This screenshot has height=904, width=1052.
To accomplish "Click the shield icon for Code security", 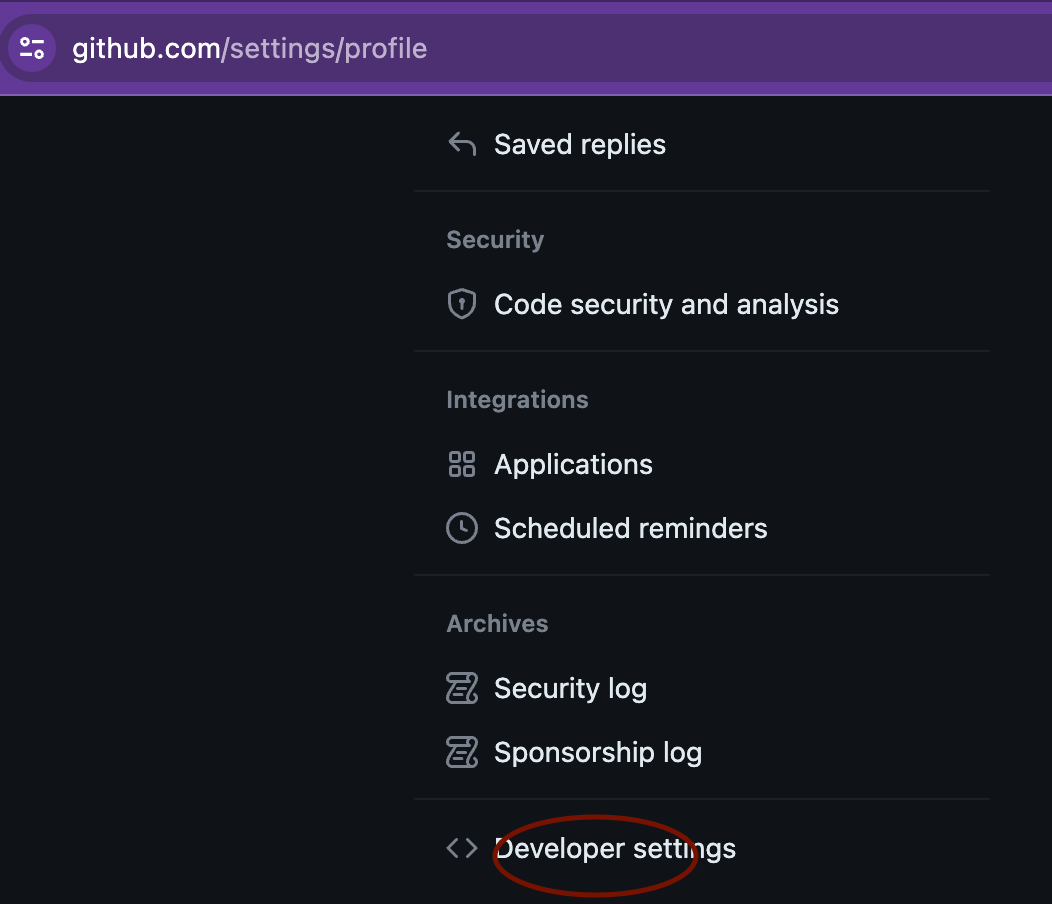I will 462,304.
